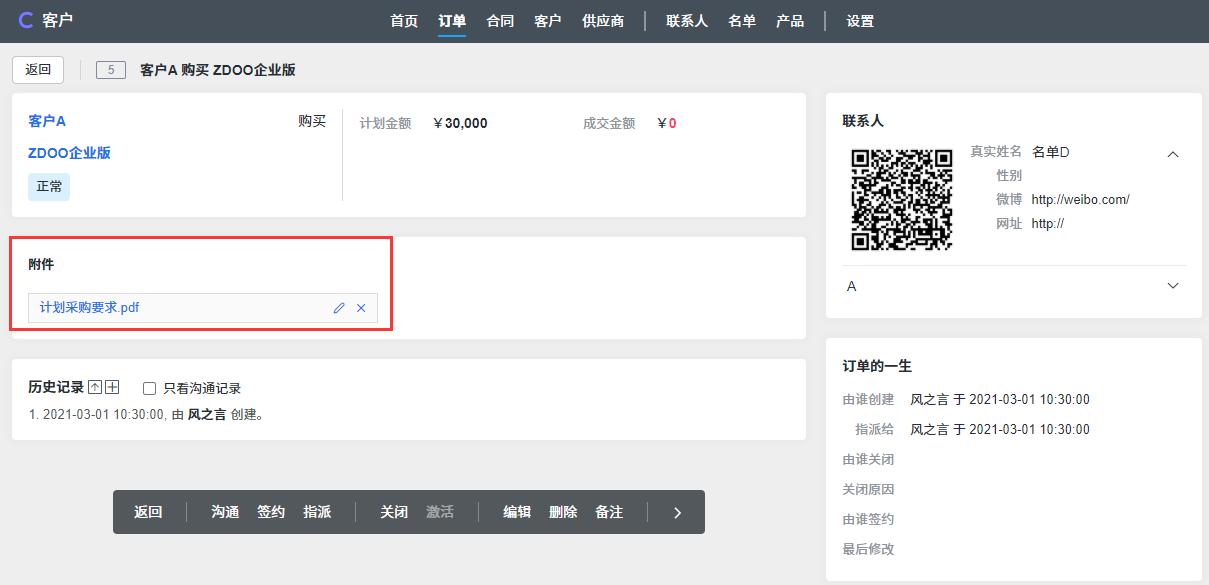1209x585 pixels.
Task: Open the 合同 menu tab
Action: (x=500, y=21)
